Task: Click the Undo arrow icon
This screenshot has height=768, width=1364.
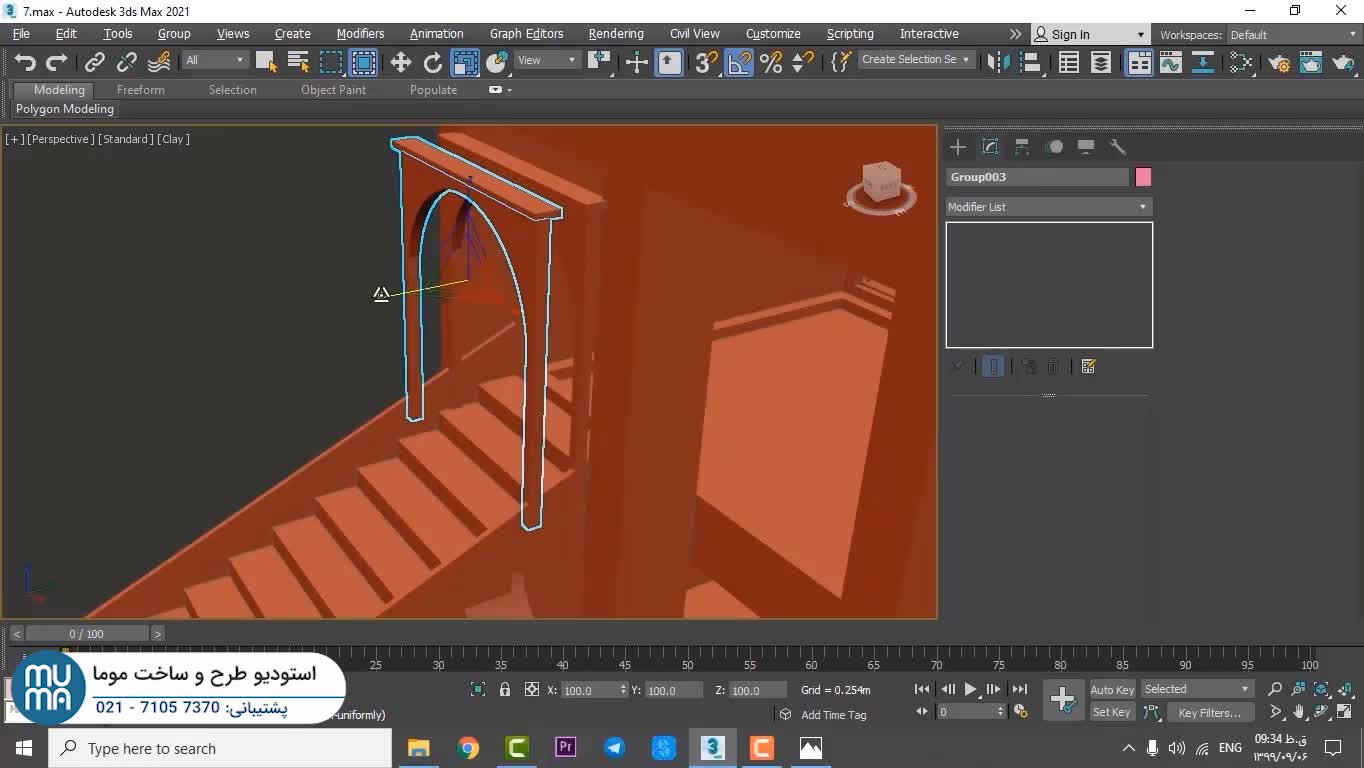Action: click(24, 63)
